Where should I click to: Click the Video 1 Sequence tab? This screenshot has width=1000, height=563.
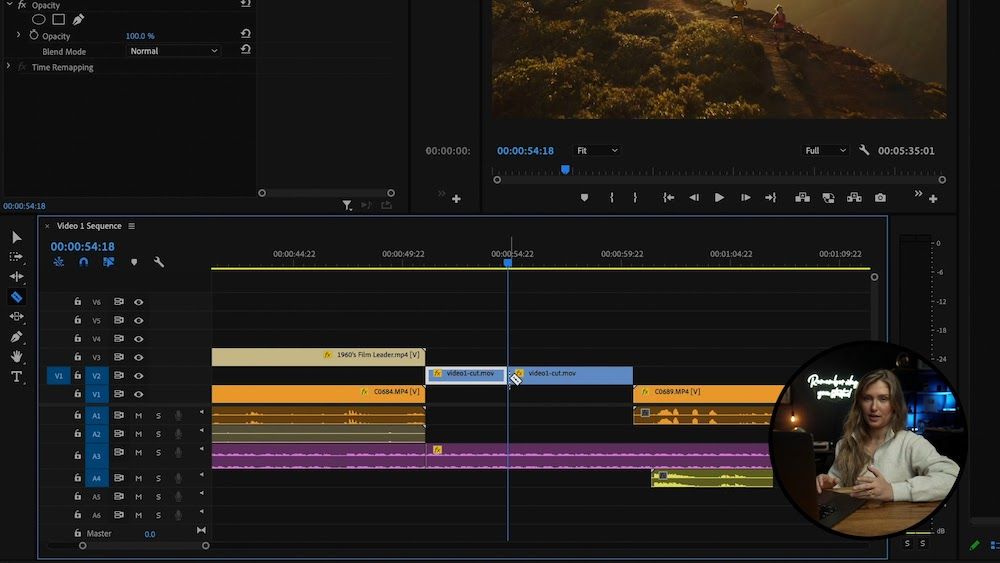88,226
